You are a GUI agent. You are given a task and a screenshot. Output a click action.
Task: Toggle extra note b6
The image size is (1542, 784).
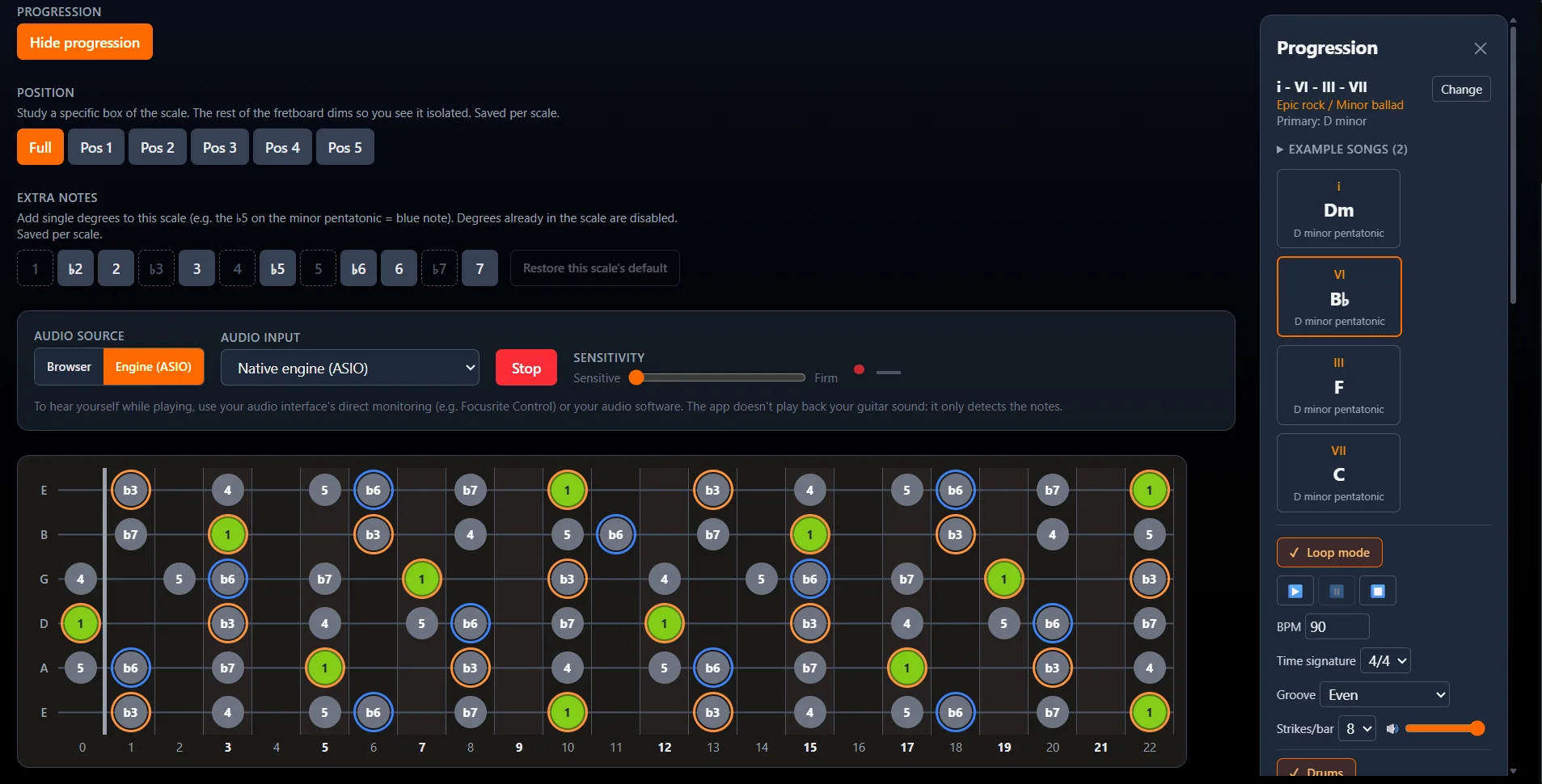pos(358,268)
